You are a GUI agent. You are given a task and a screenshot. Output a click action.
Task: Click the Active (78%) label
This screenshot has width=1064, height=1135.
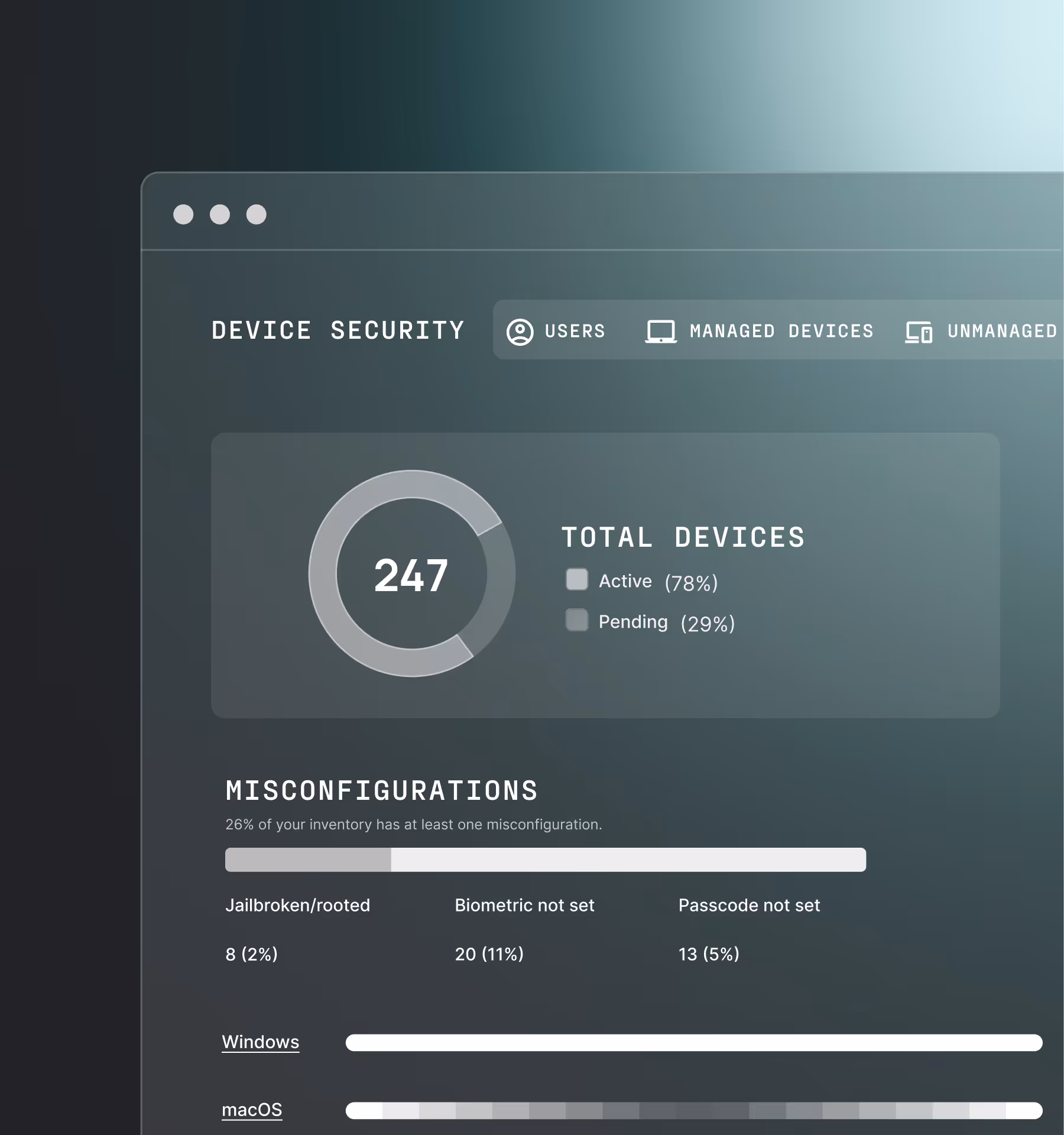(x=658, y=582)
